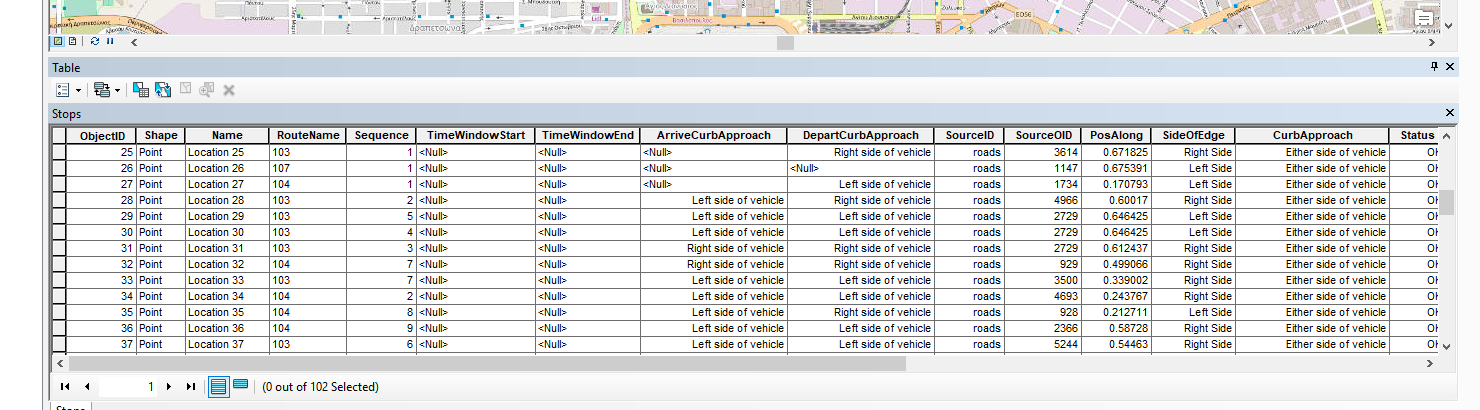The image size is (1480, 410).
Task: Expand Related Tables dropdown arrow
Action: point(117,90)
